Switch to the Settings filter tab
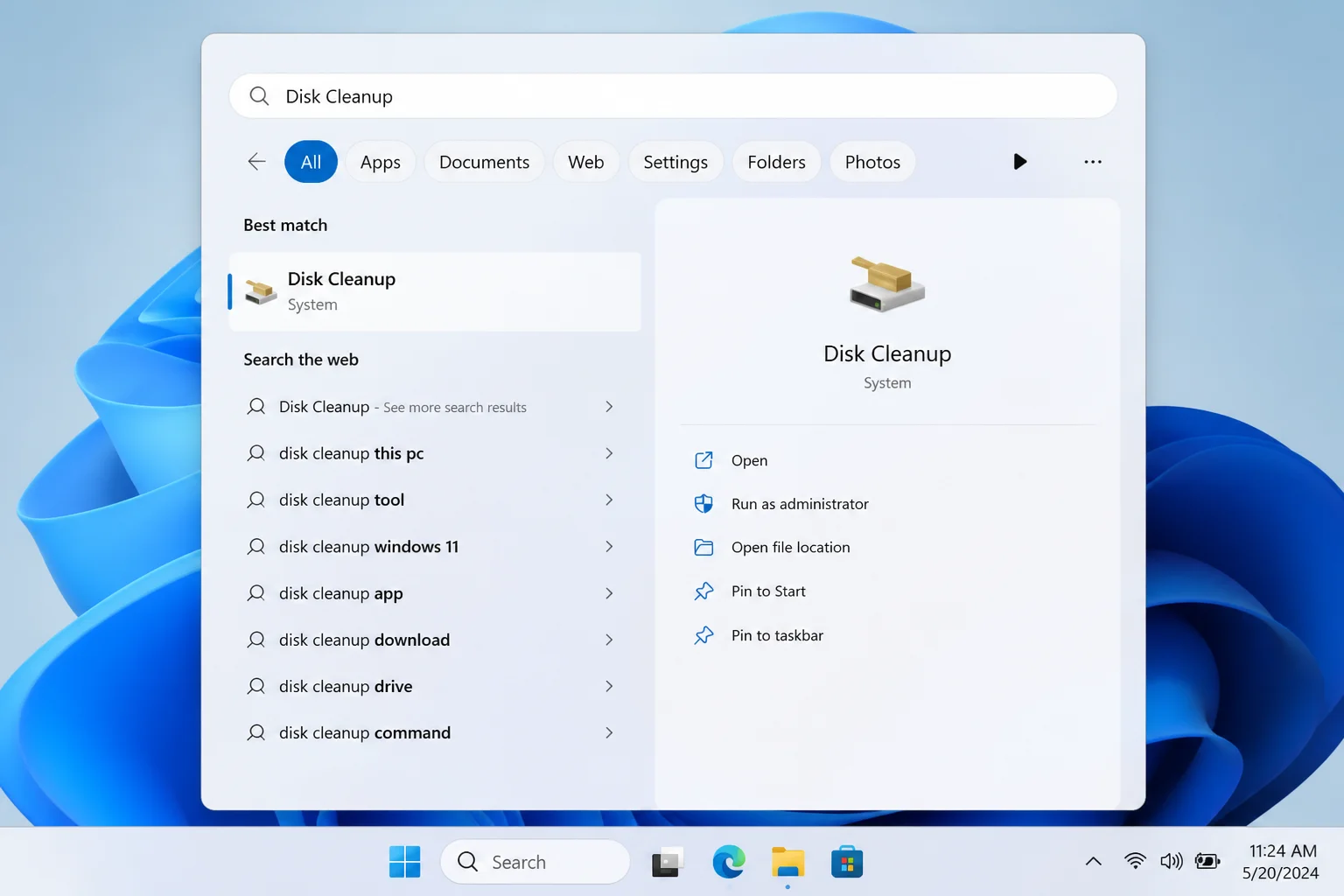 click(675, 162)
